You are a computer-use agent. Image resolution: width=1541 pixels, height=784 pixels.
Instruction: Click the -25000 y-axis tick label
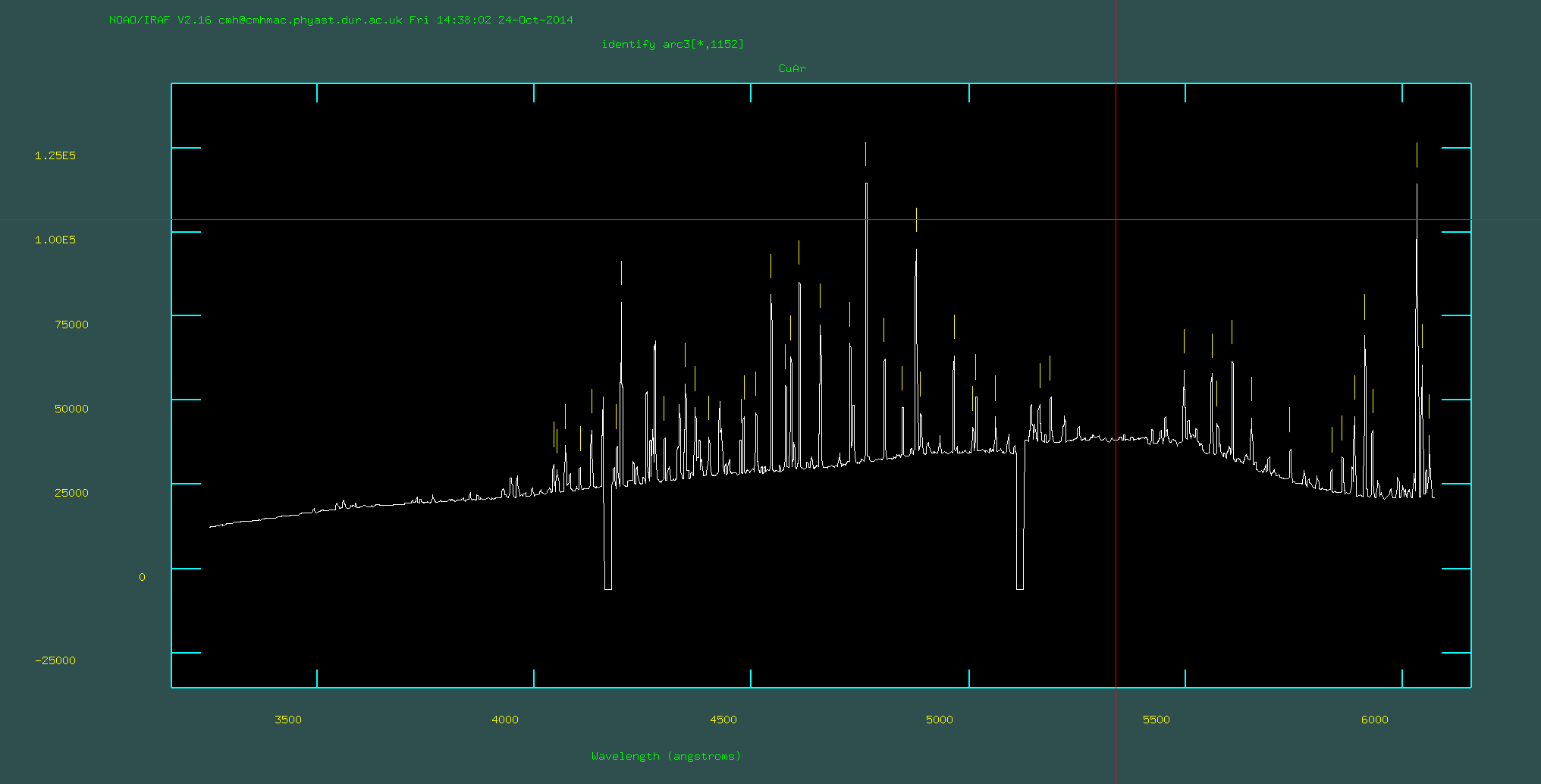coord(55,660)
